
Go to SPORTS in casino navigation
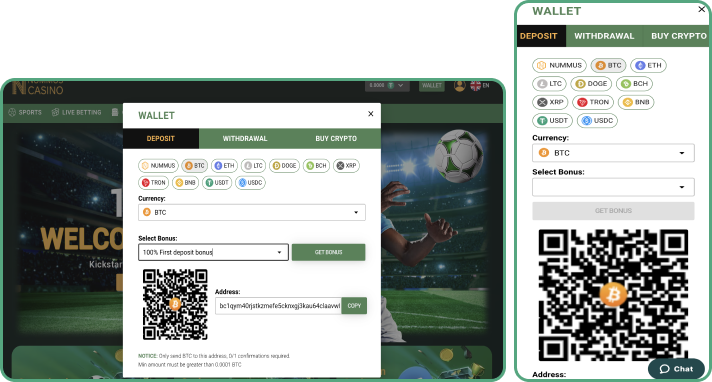pos(25,112)
